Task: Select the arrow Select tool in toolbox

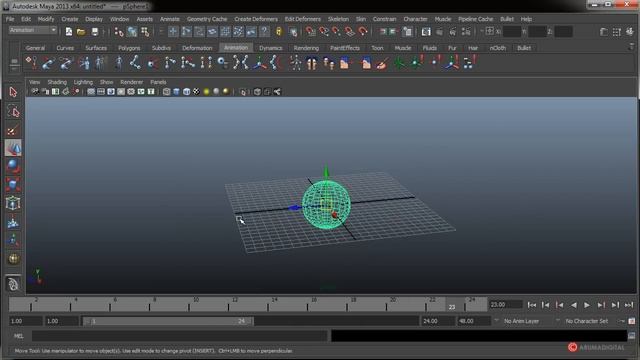Action: (x=13, y=92)
